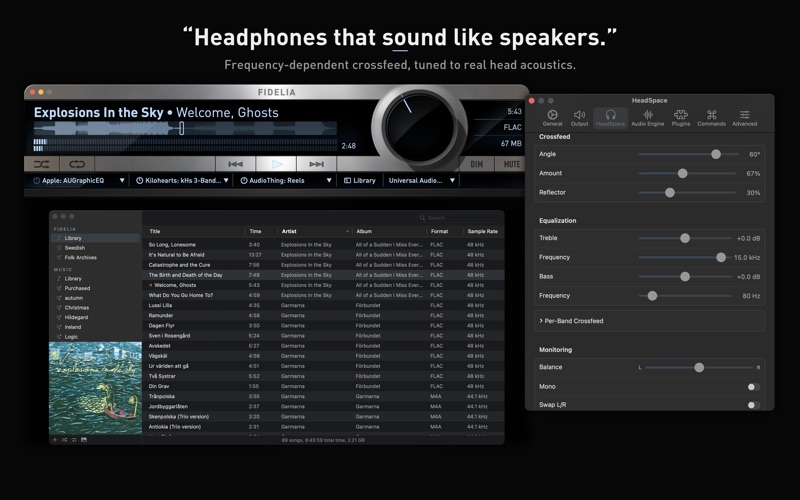Select Library under FIDELIA in the sidebar
The image size is (800, 500).
(95, 238)
